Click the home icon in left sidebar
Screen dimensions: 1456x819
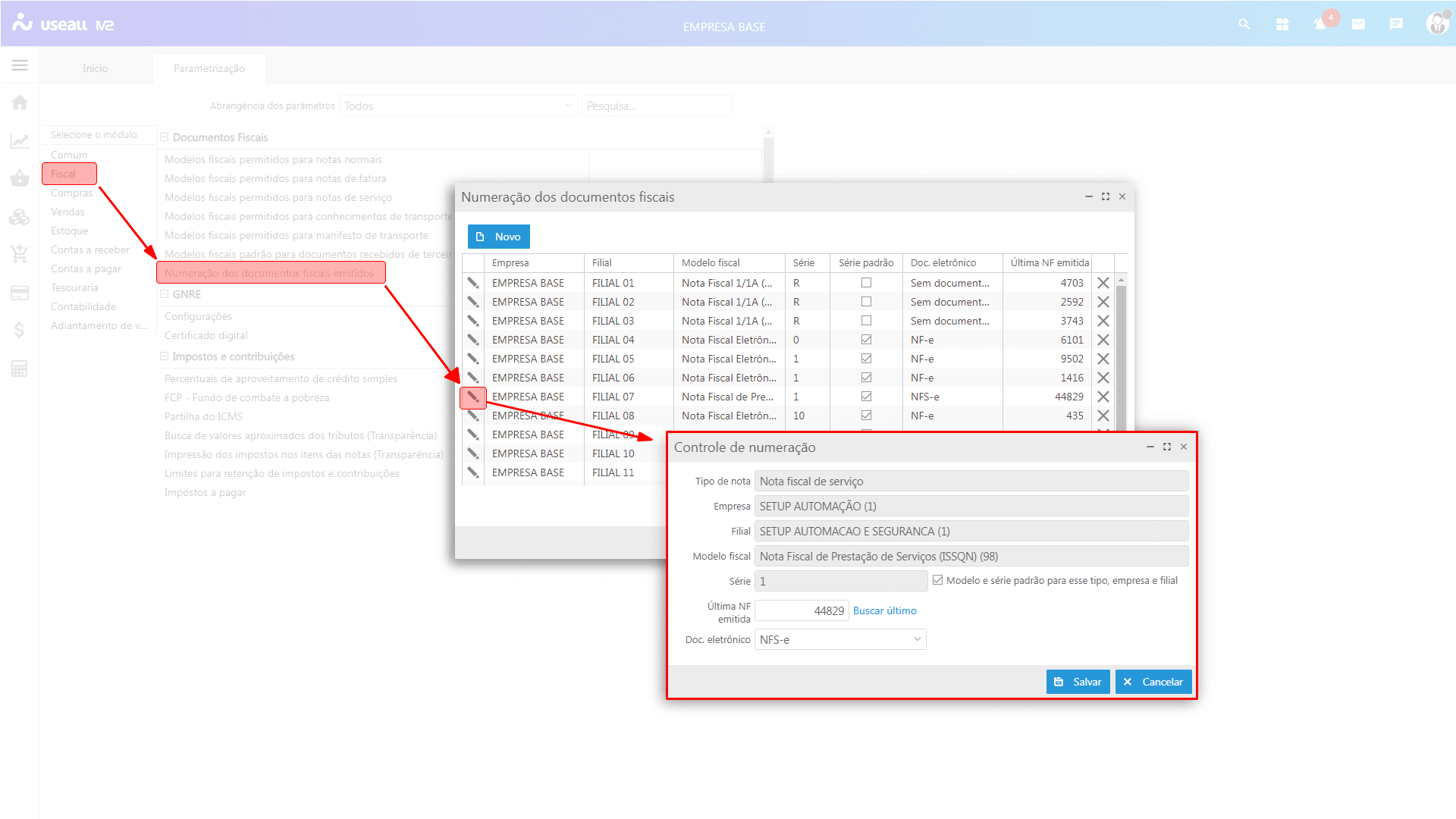click(x=20, y=102)
